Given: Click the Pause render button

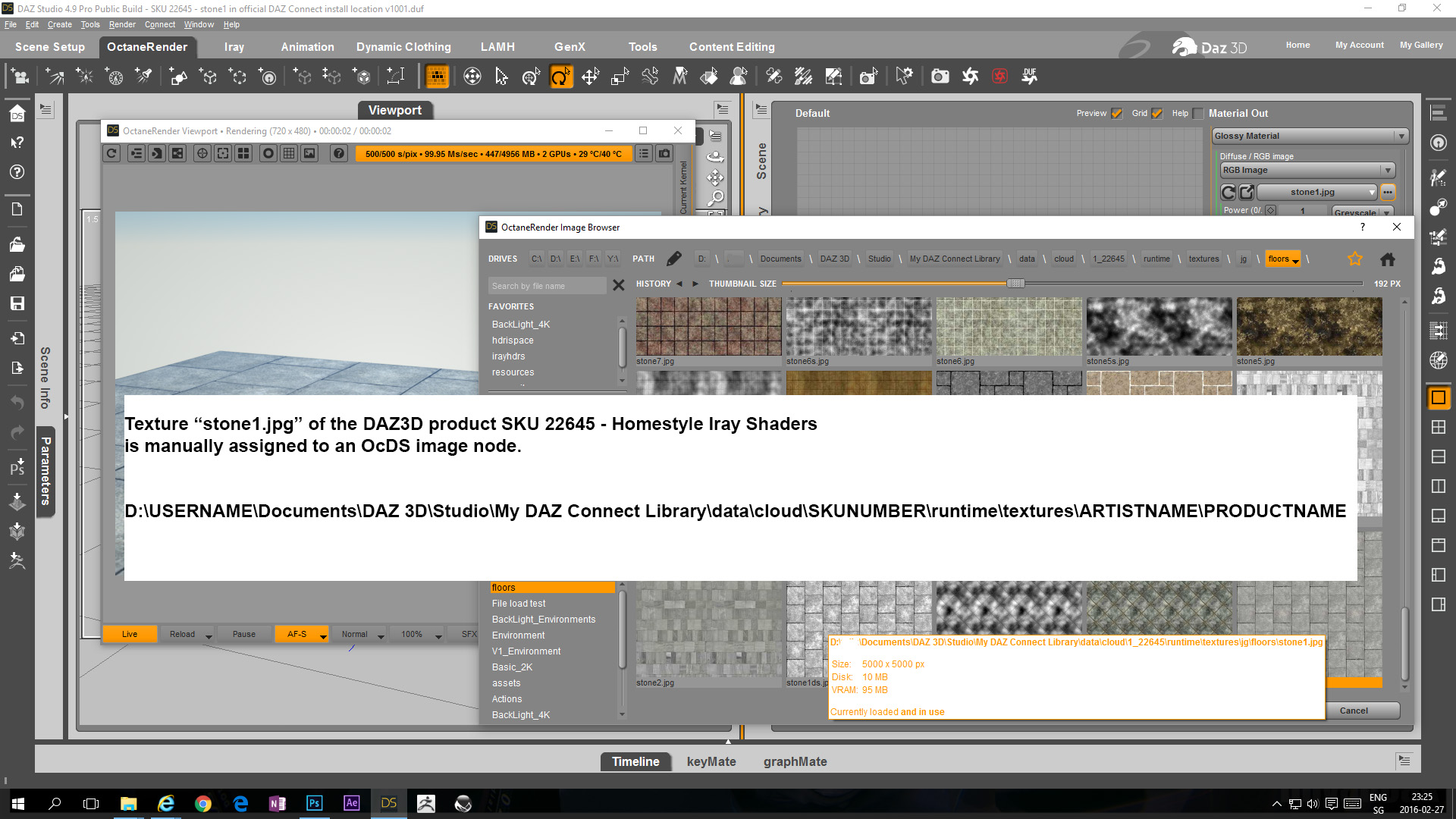Looking at the screenshot, I should click(x=243, y=634).
